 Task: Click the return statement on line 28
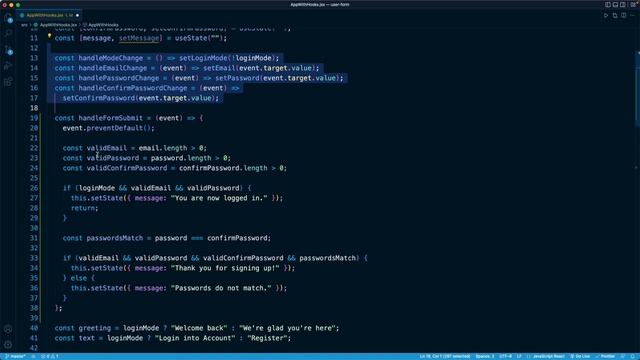click(x=84, y=208)
